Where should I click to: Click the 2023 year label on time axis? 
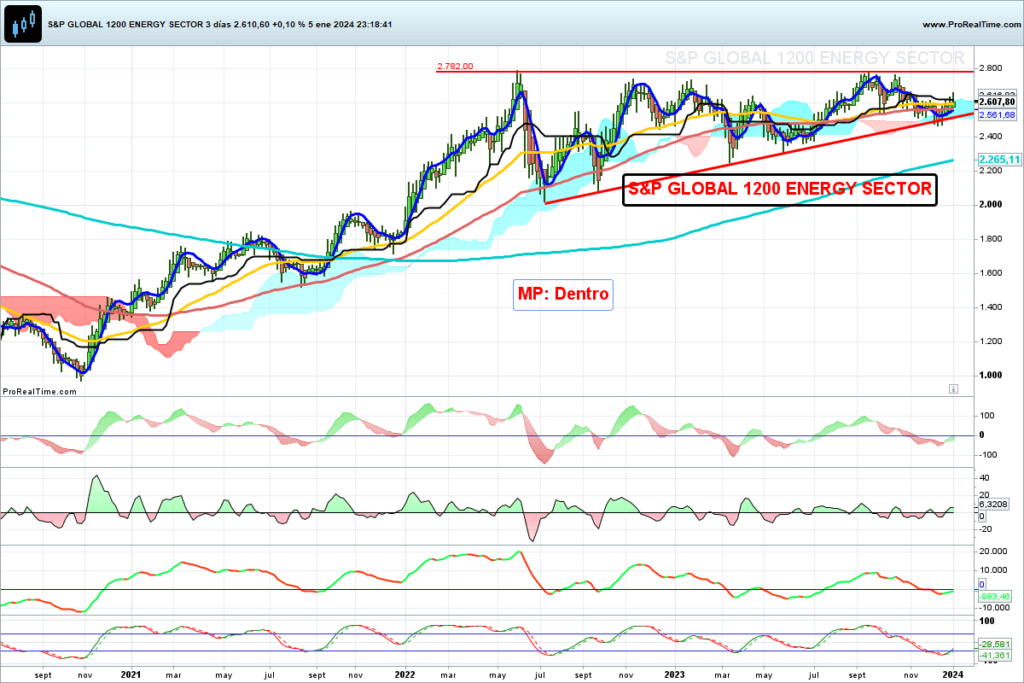coord(675,675)
